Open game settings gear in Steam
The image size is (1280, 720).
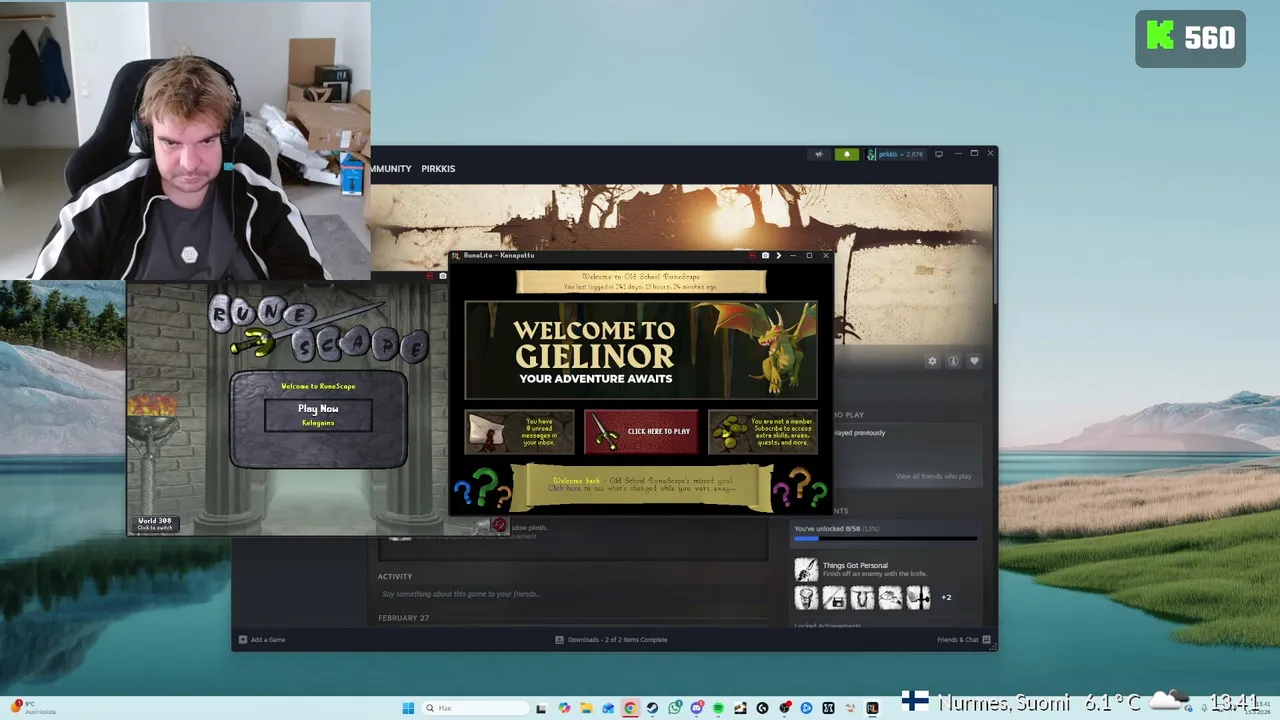(932, 361)
